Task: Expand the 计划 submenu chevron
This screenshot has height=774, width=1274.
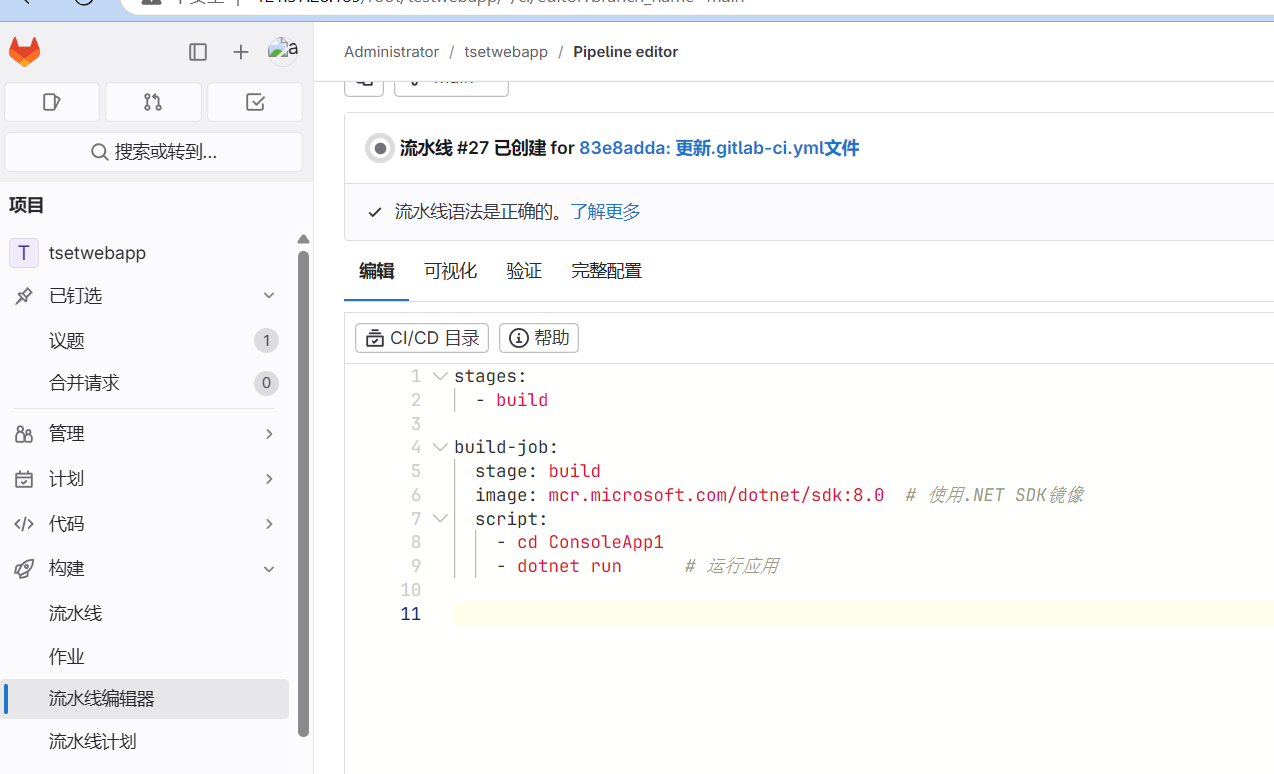Action: [x=269, y=479]
